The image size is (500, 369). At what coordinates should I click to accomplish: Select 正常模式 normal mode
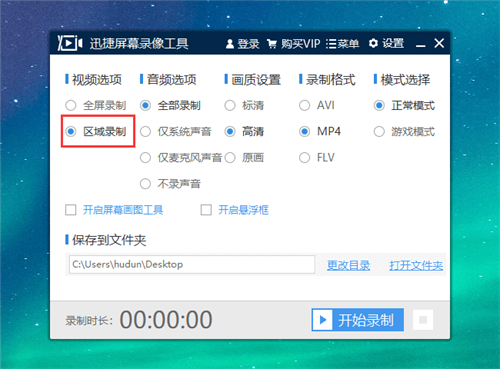pos(404,106)
